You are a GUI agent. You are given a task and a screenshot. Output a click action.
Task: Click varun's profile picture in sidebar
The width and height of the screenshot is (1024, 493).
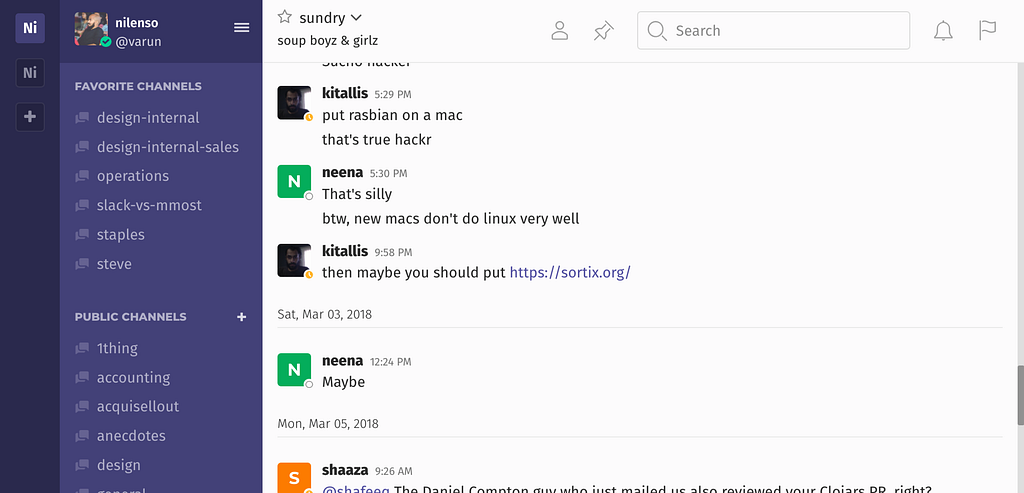tap(92, 30)
